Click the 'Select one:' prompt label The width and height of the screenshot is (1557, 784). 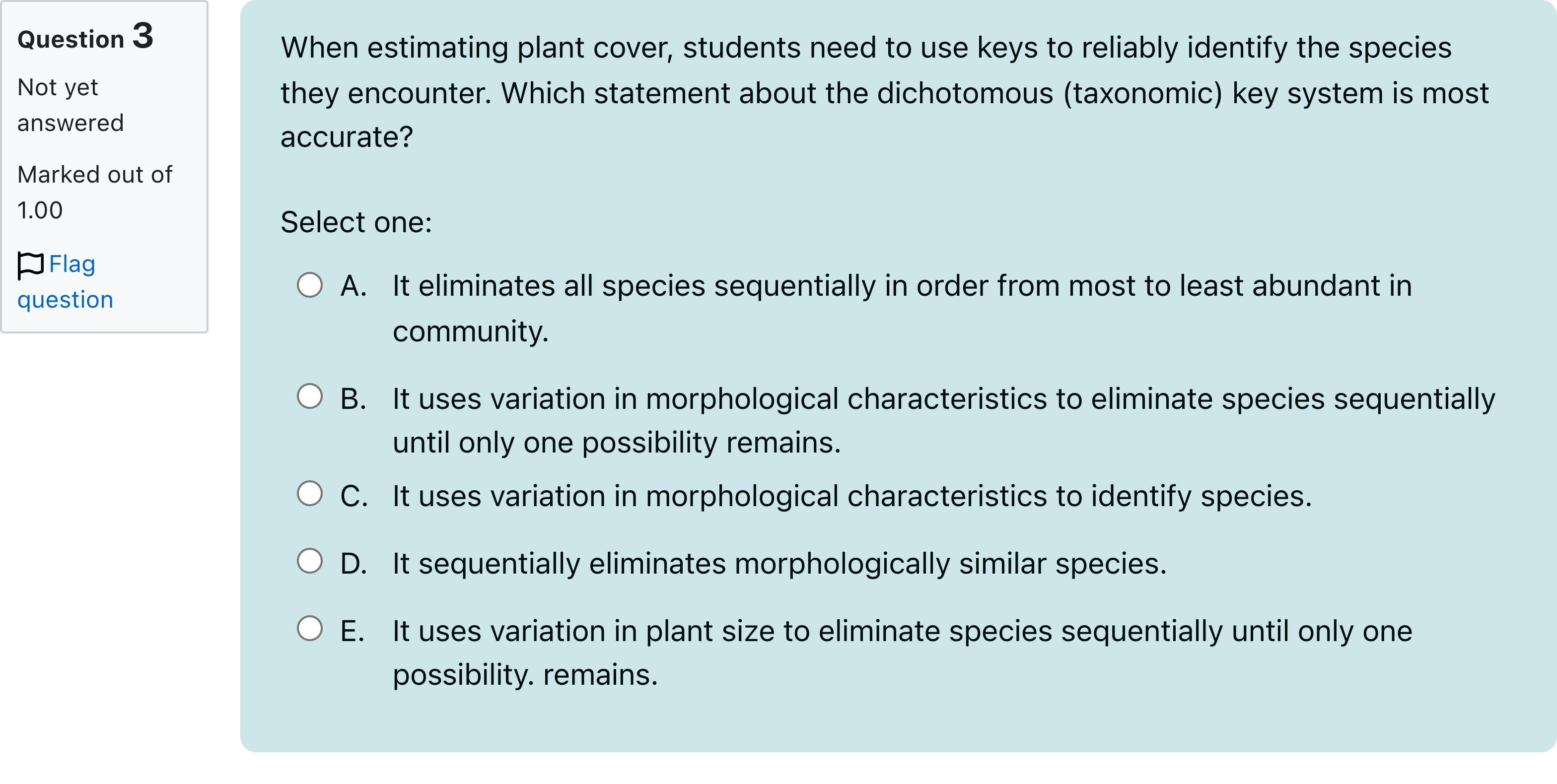(356, 222)
